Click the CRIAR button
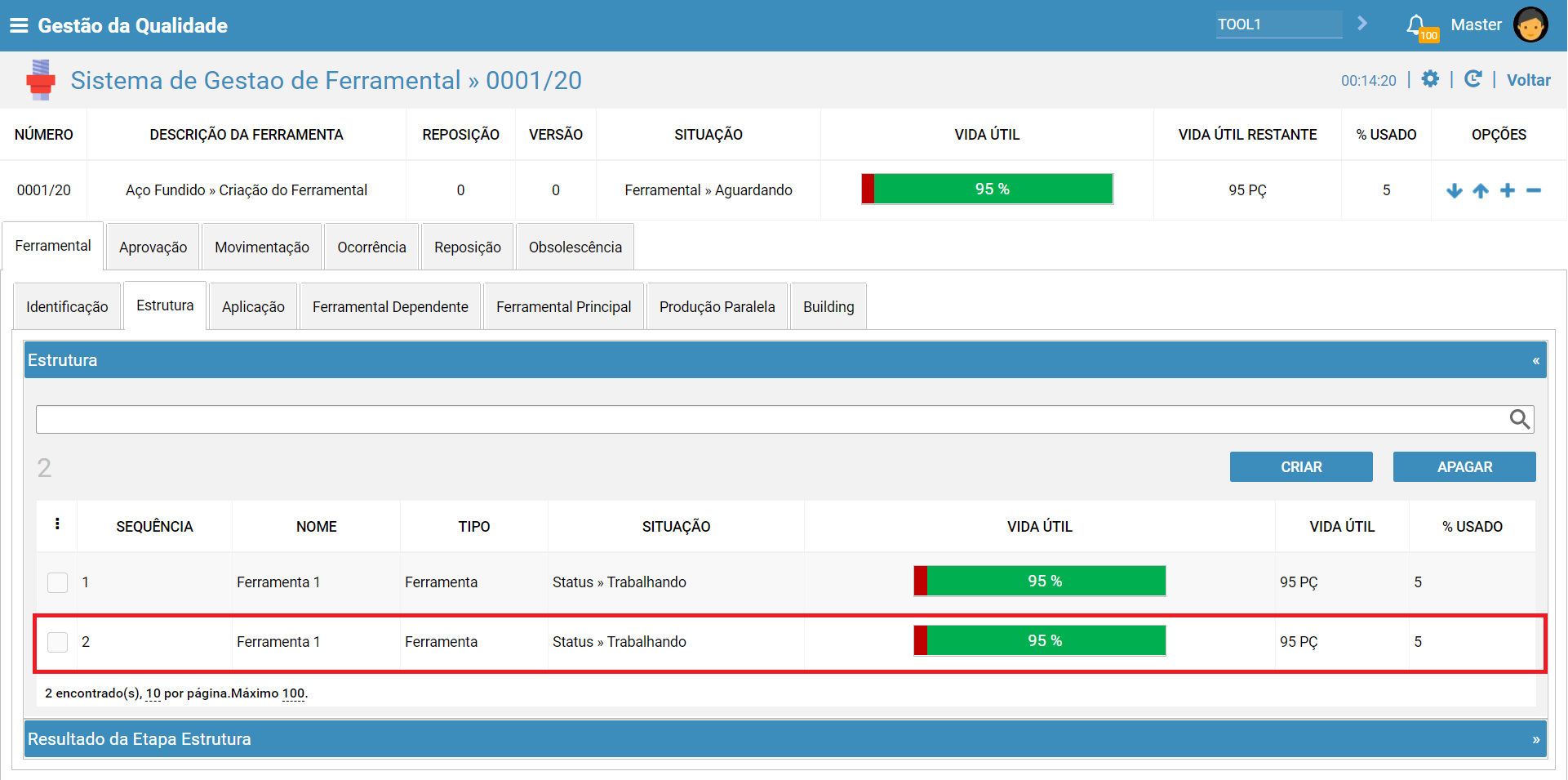 1301,467
